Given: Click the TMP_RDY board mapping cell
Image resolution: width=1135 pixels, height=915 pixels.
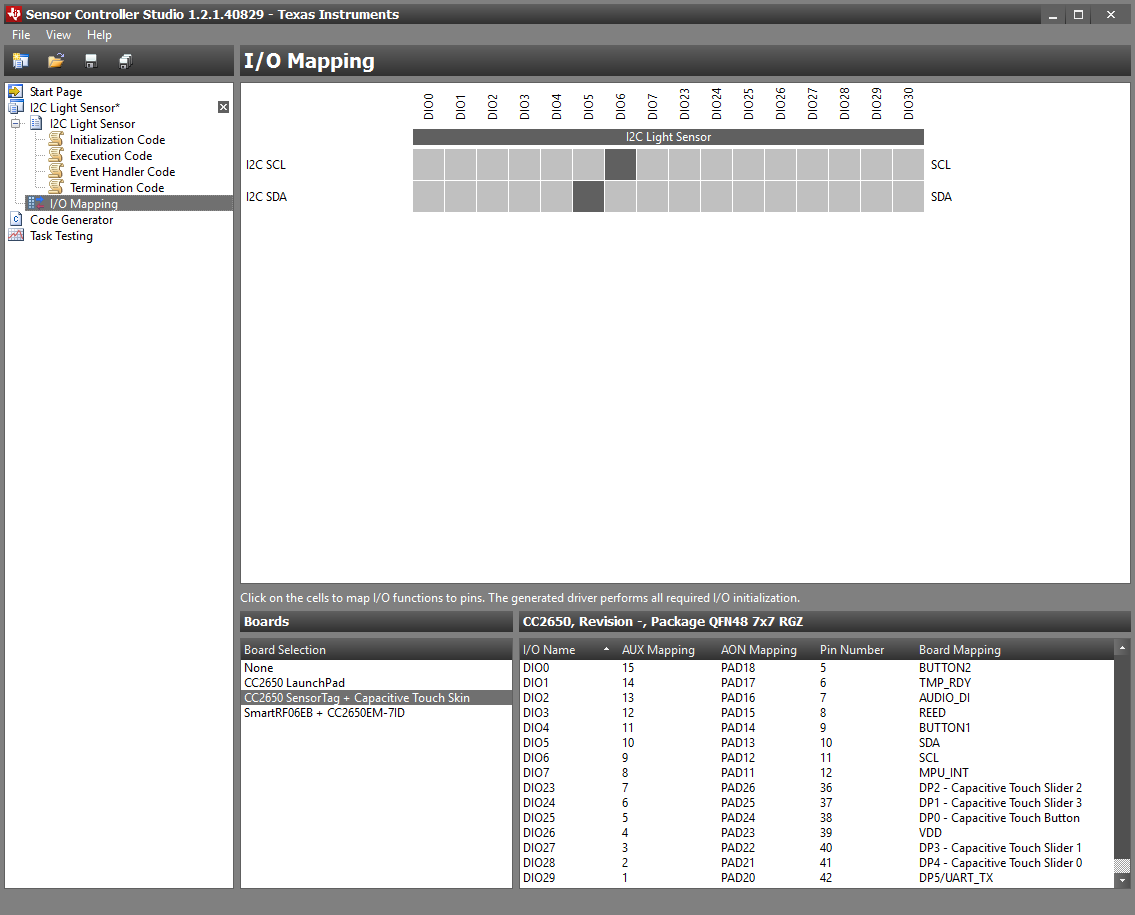Looking at the screenshot, I should point(945,683).
